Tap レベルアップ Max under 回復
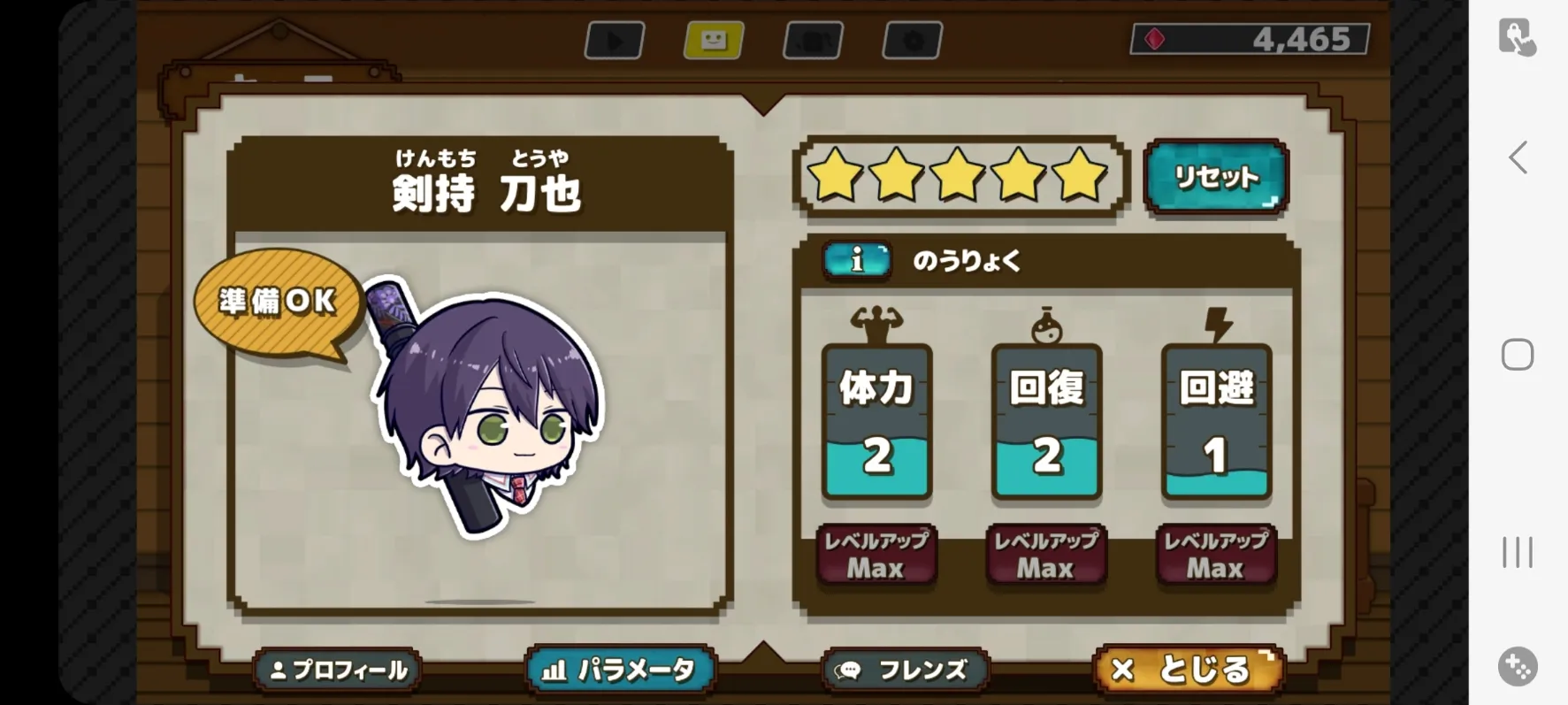Viewport: 1568px width, 705px height. point(1046,556)
